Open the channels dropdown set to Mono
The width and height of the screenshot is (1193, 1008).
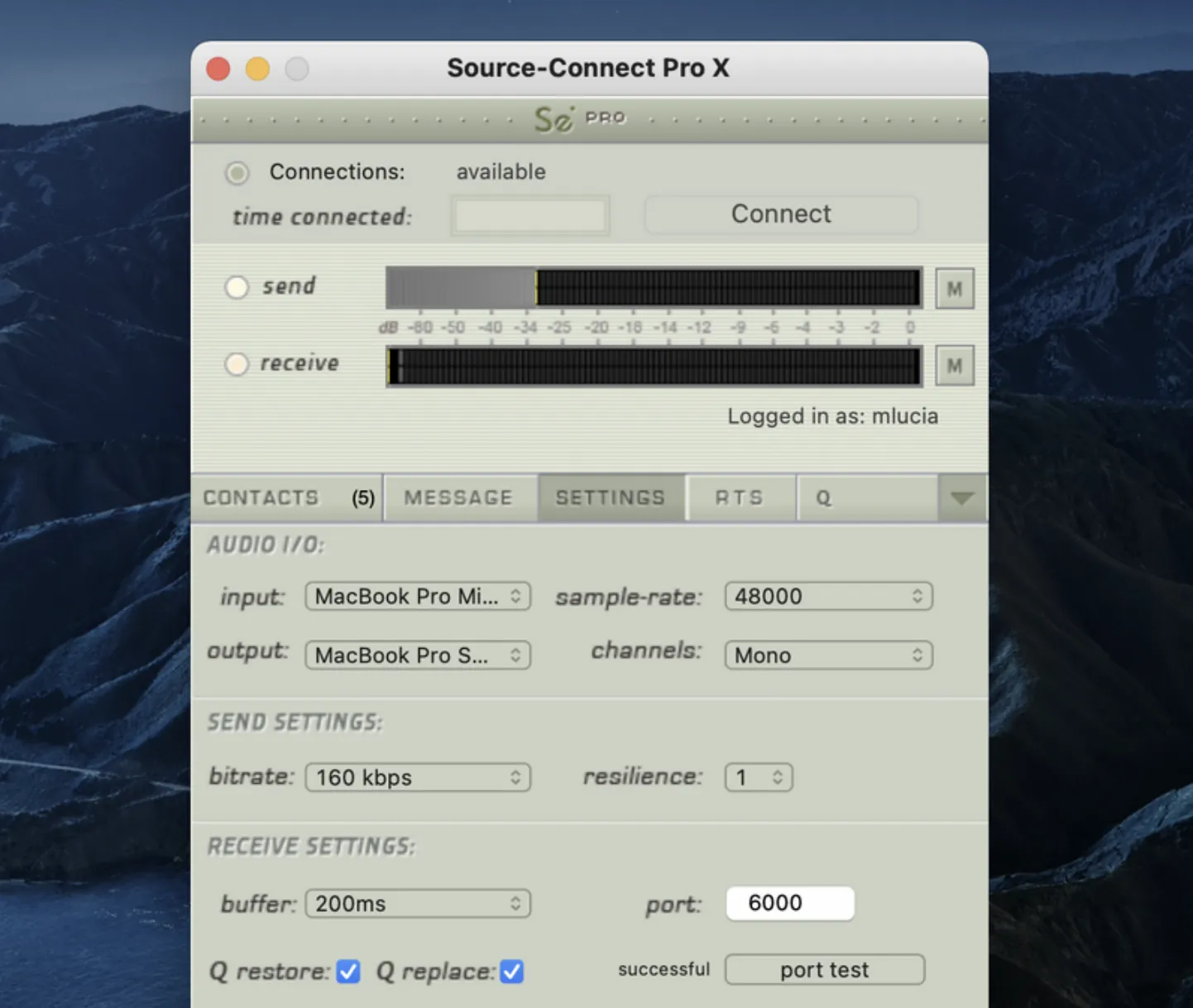pyautogui.click(x=829, y=655)
